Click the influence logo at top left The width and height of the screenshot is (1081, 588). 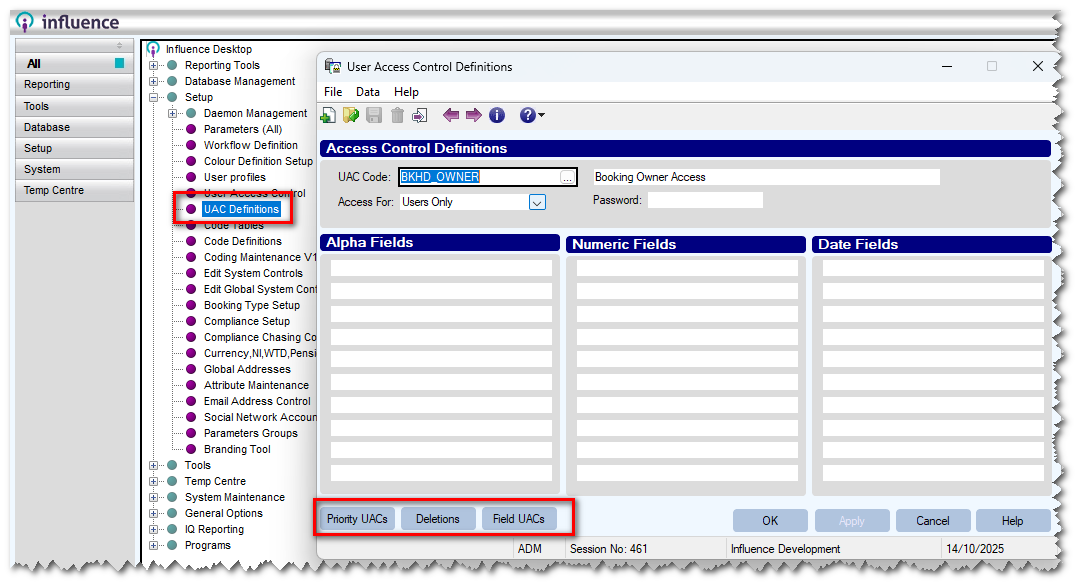[x=68, y=22]
